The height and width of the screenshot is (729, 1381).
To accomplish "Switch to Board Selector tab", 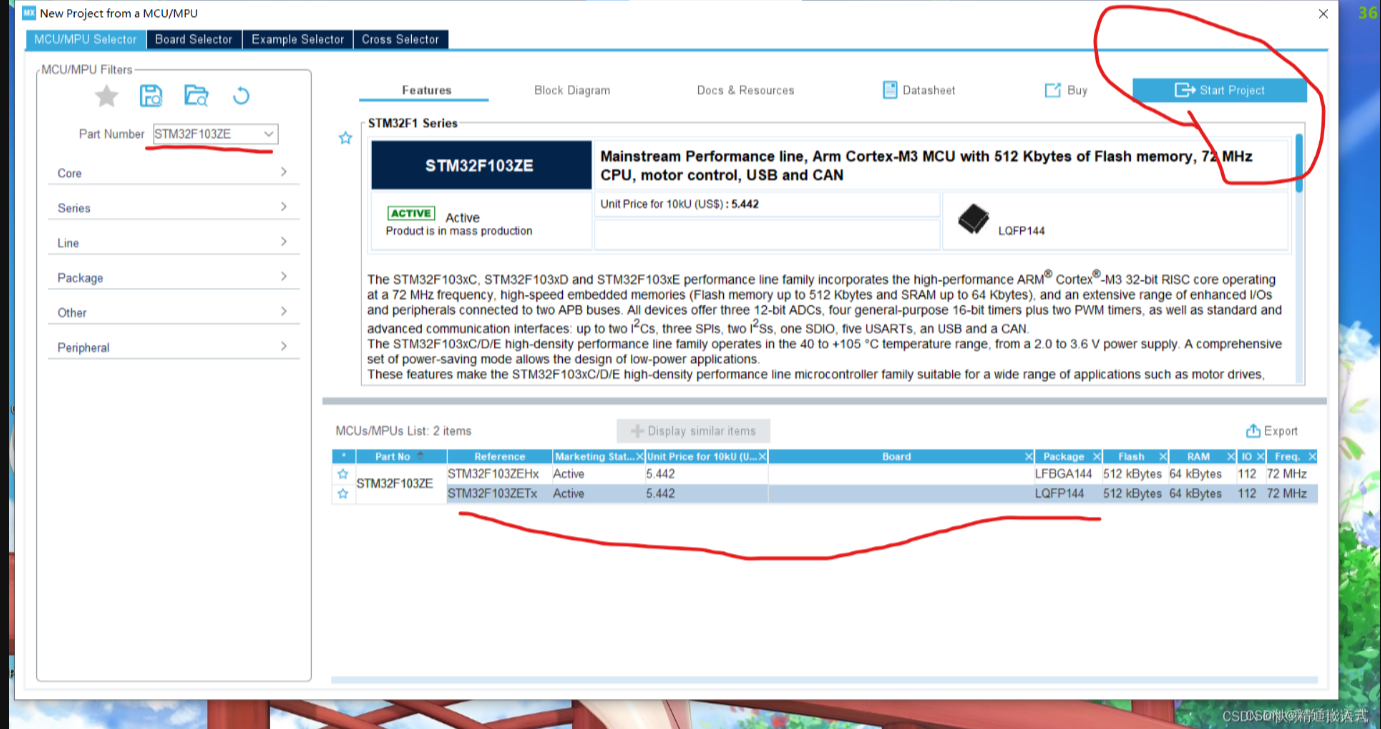I will (194, 39).
